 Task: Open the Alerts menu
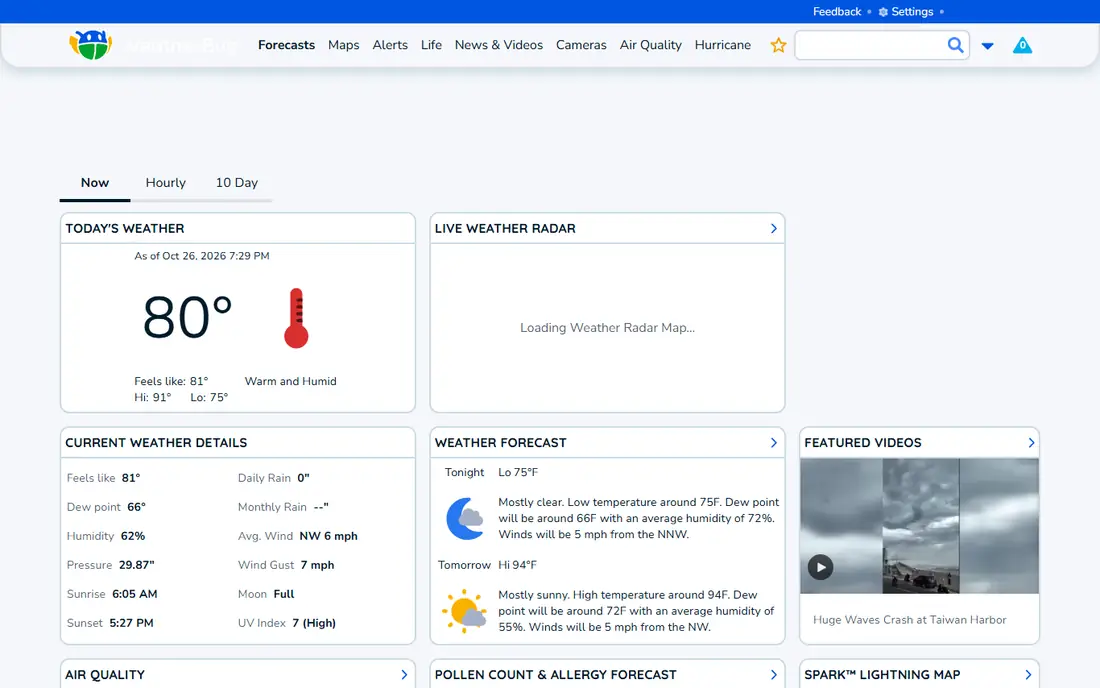[390, 45]
